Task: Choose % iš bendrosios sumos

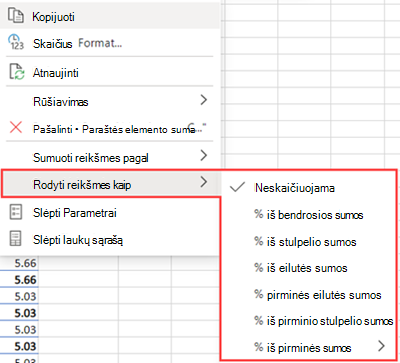Action: [309, 215]
